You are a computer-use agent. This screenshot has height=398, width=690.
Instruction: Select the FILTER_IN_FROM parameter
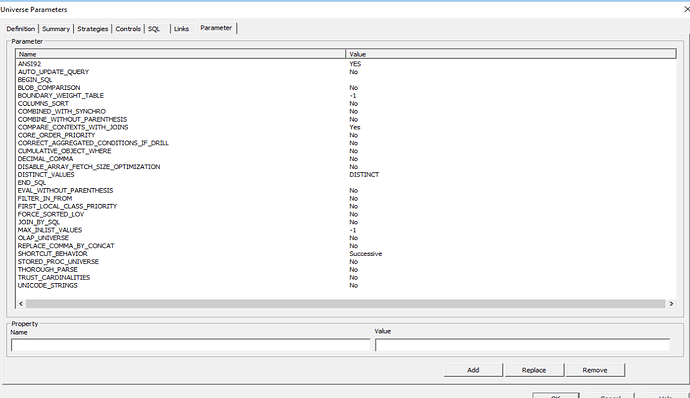click(x=44, y=199)
